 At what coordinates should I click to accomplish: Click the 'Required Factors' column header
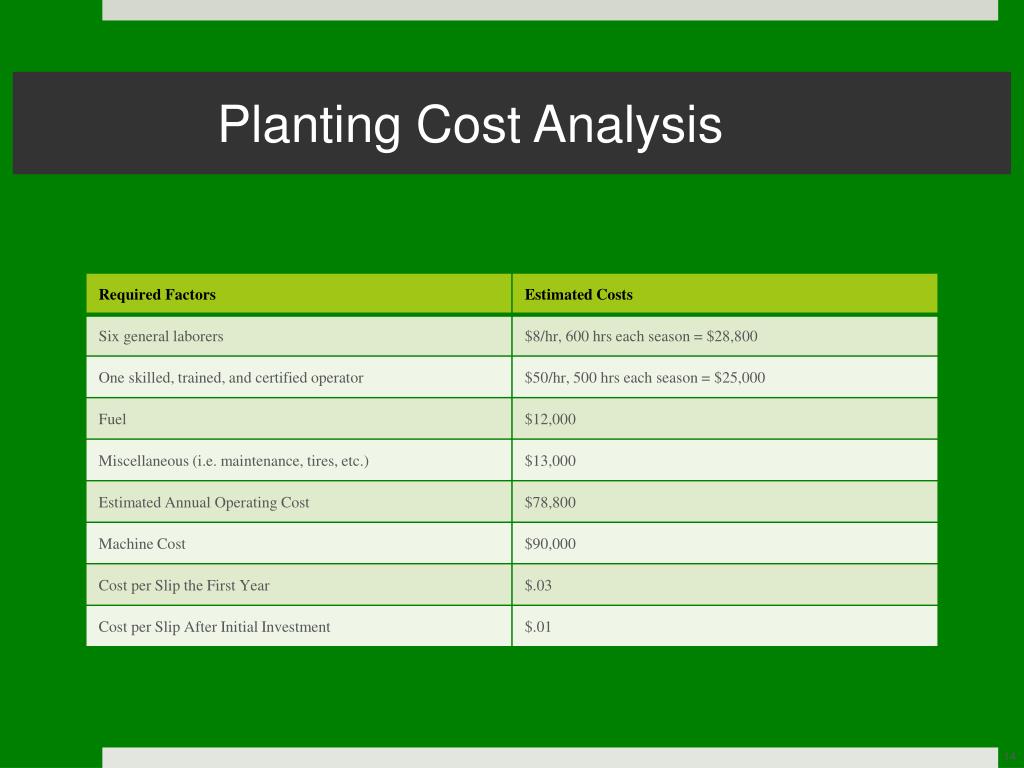[x=298, y=294]
